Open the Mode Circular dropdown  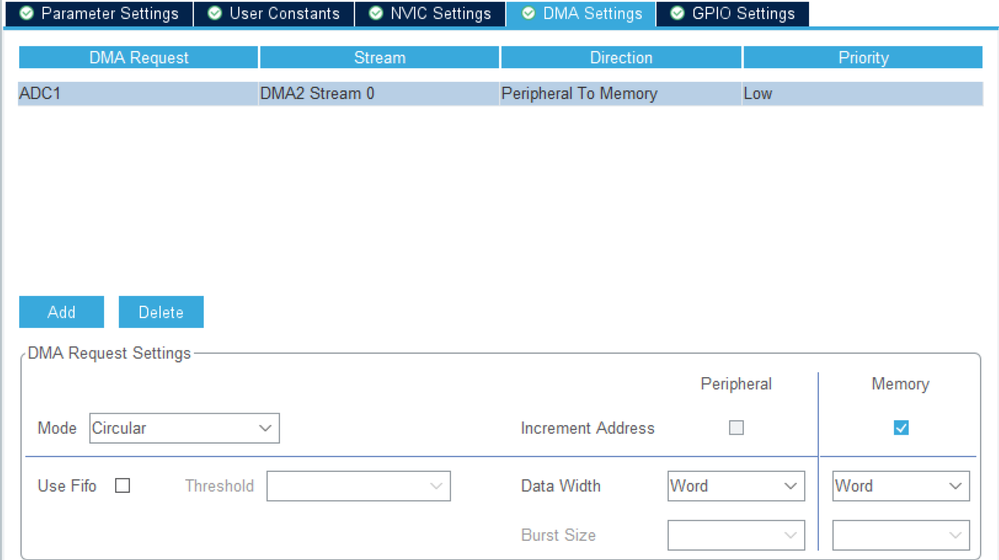[x=184, y=428]
